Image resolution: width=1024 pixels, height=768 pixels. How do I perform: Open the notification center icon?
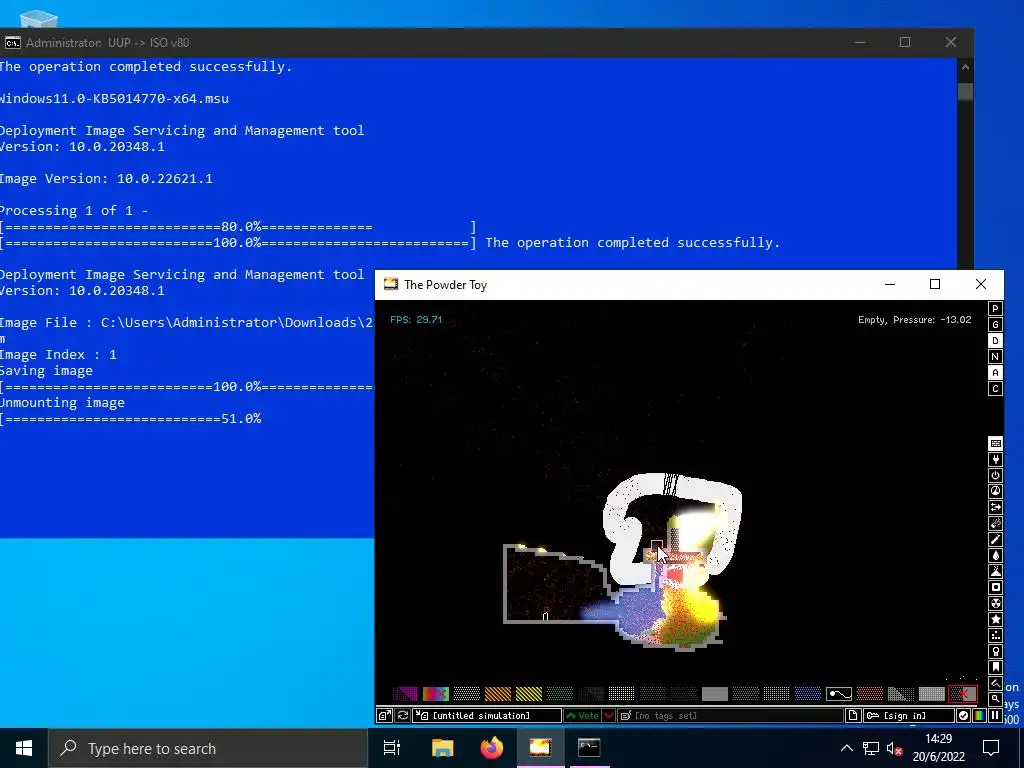(991, 748)
